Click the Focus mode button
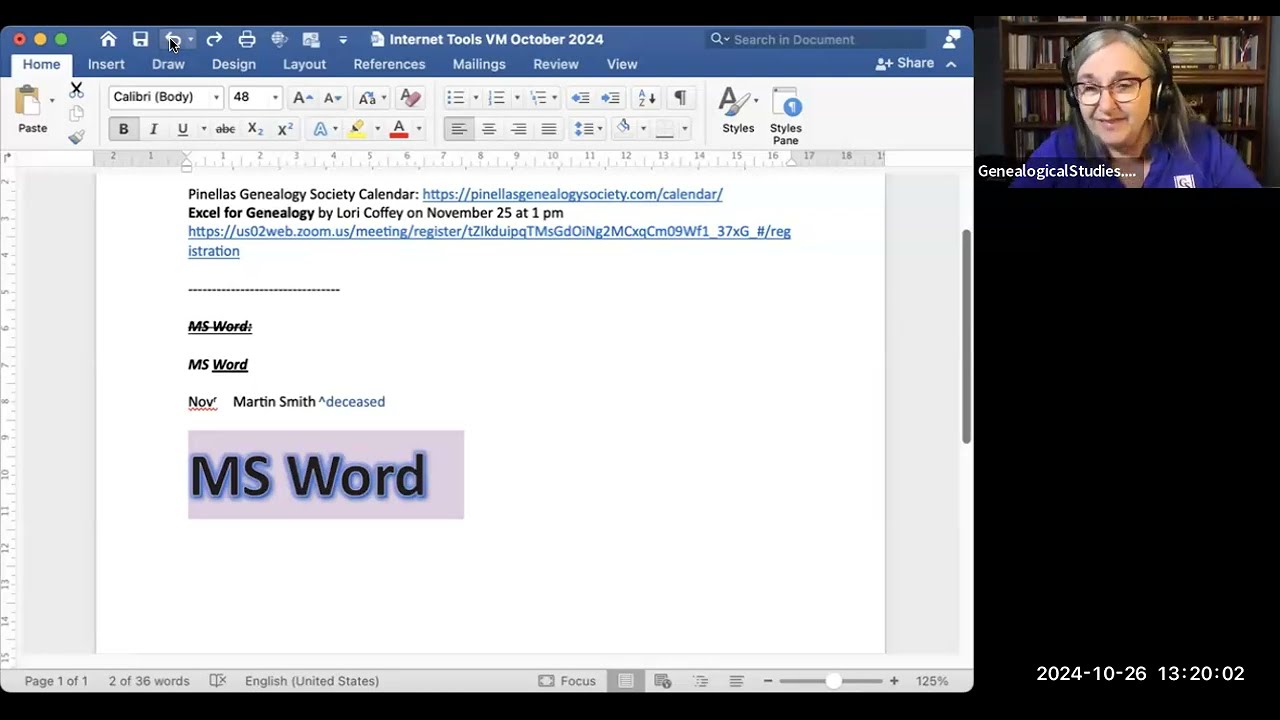Screen dimensions: 1280x720 click(x=568, y=681)
